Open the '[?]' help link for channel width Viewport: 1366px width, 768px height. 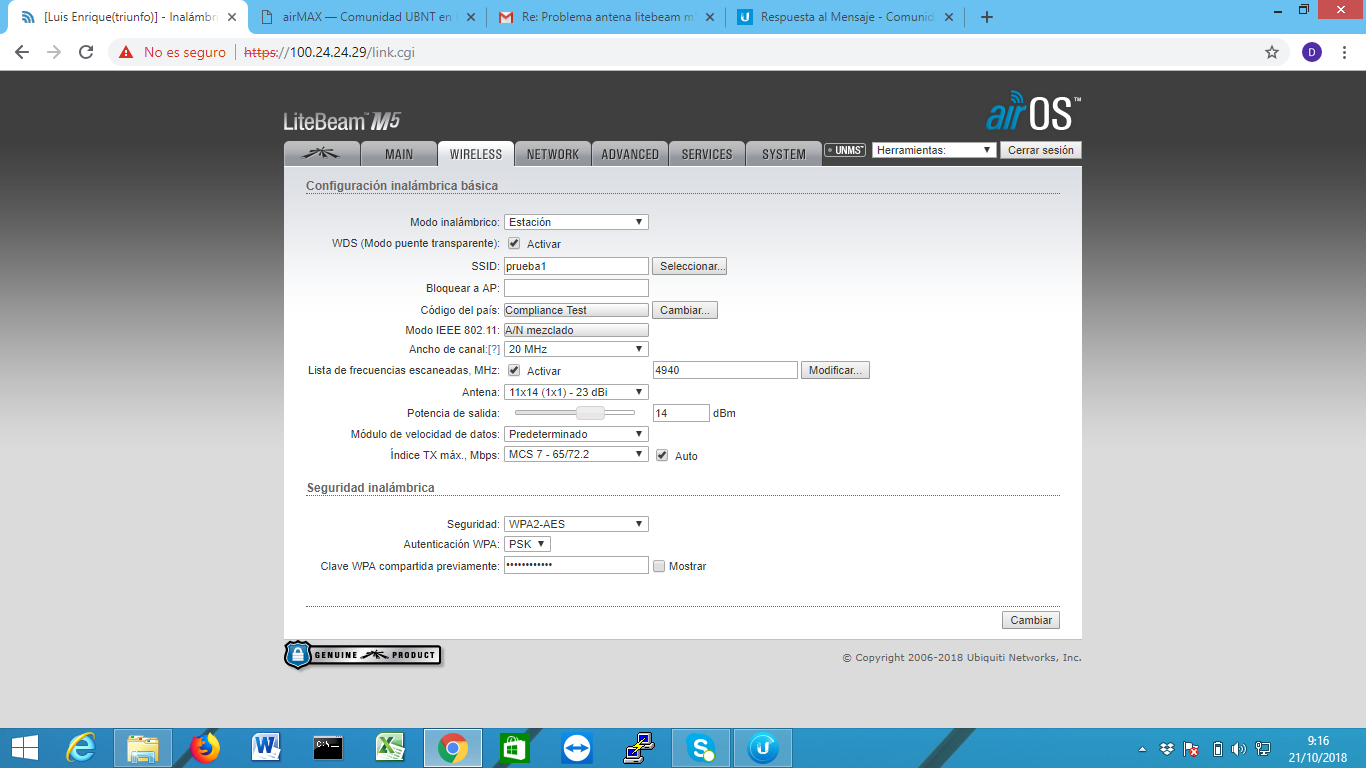pyautogui.click(x=493, y=349)
